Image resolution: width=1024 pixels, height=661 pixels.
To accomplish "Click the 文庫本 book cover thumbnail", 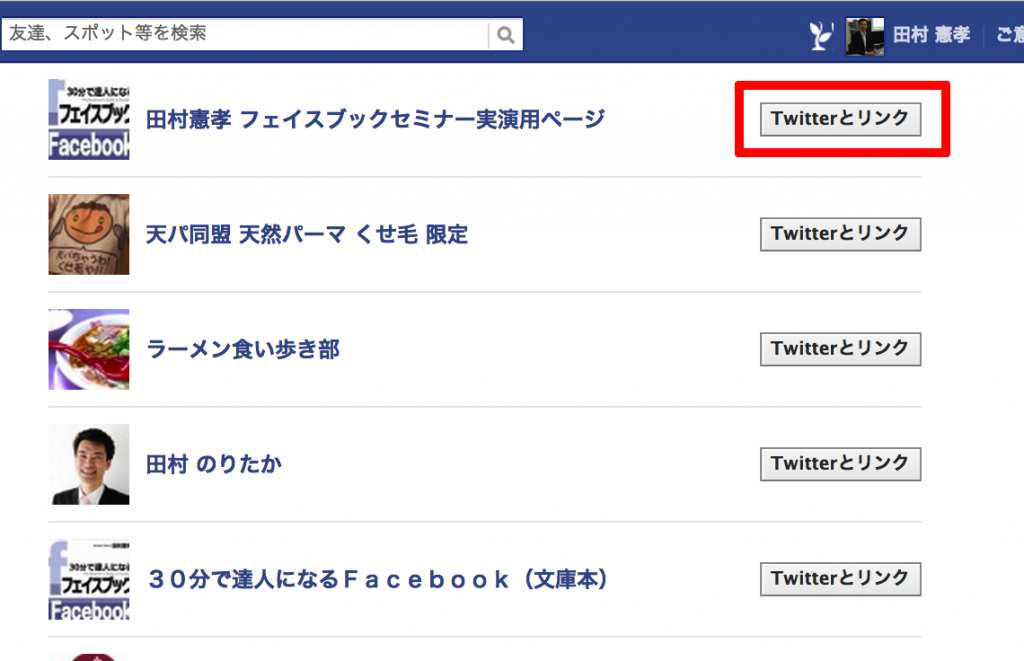I will [x=89, y=579].
